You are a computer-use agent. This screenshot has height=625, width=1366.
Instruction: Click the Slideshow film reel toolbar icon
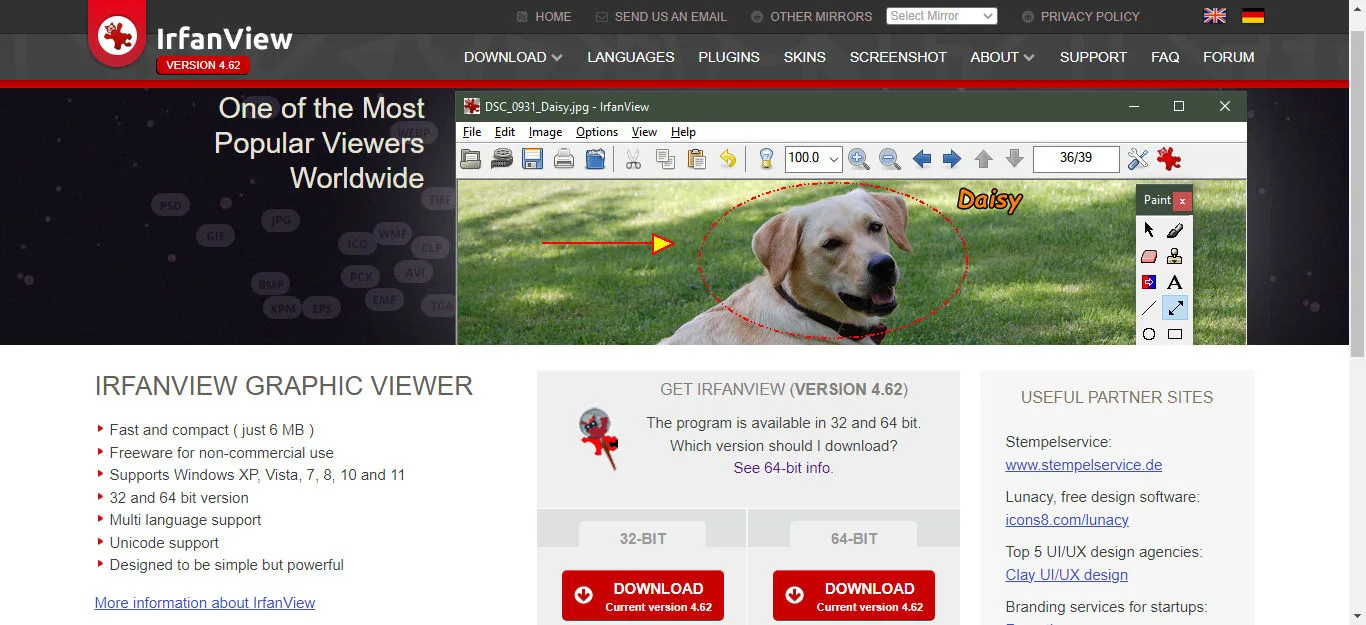coord(501,158)
